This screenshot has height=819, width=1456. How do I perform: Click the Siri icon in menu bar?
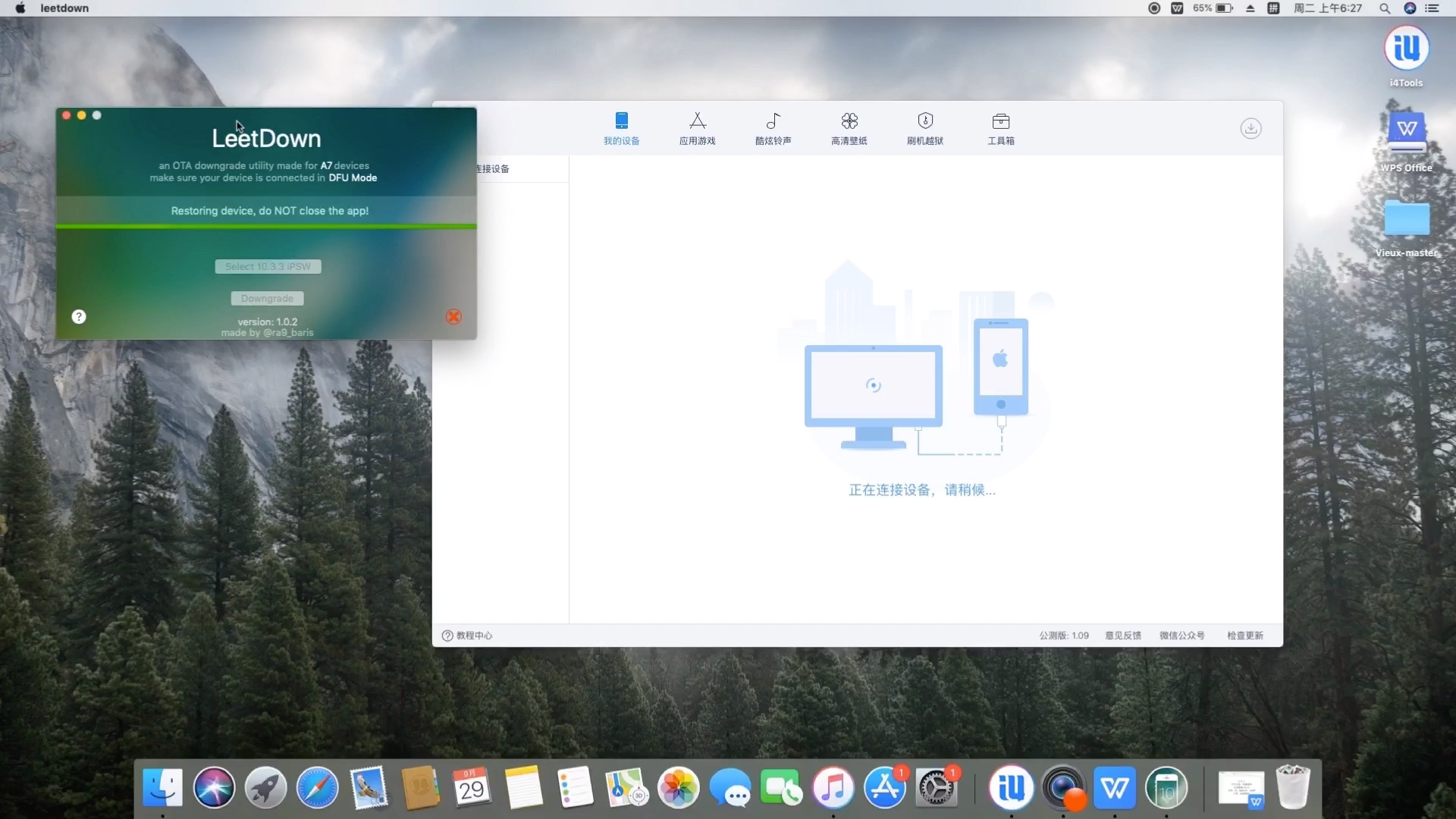[x=1410, y=8]
